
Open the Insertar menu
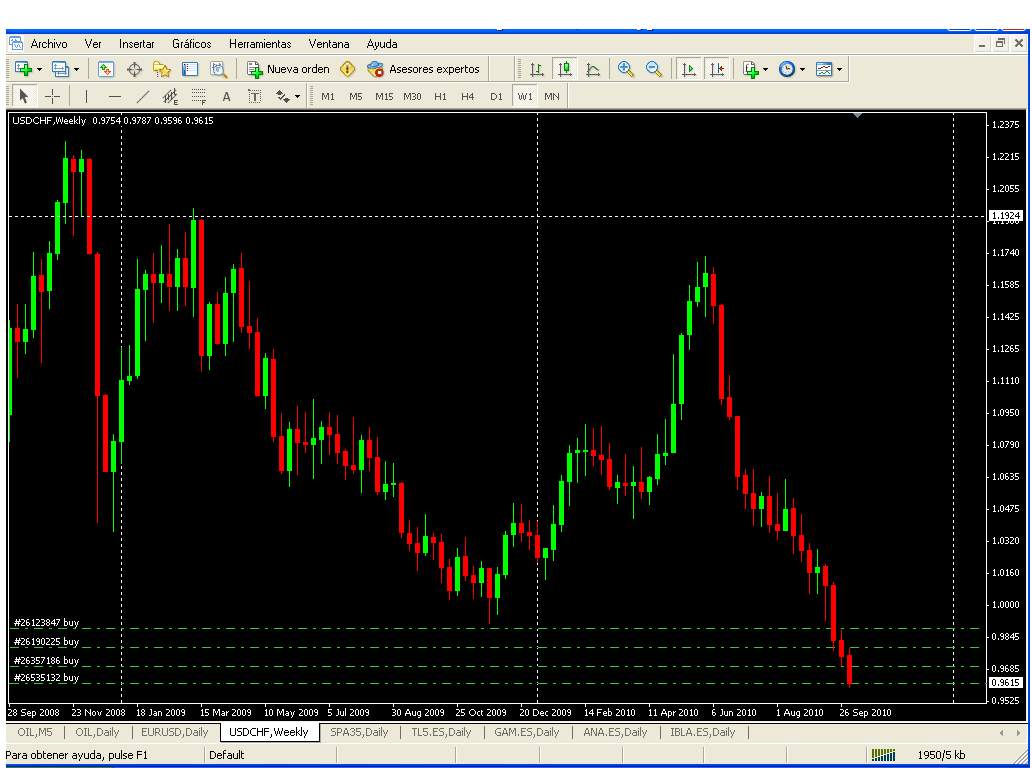point(136,44)
